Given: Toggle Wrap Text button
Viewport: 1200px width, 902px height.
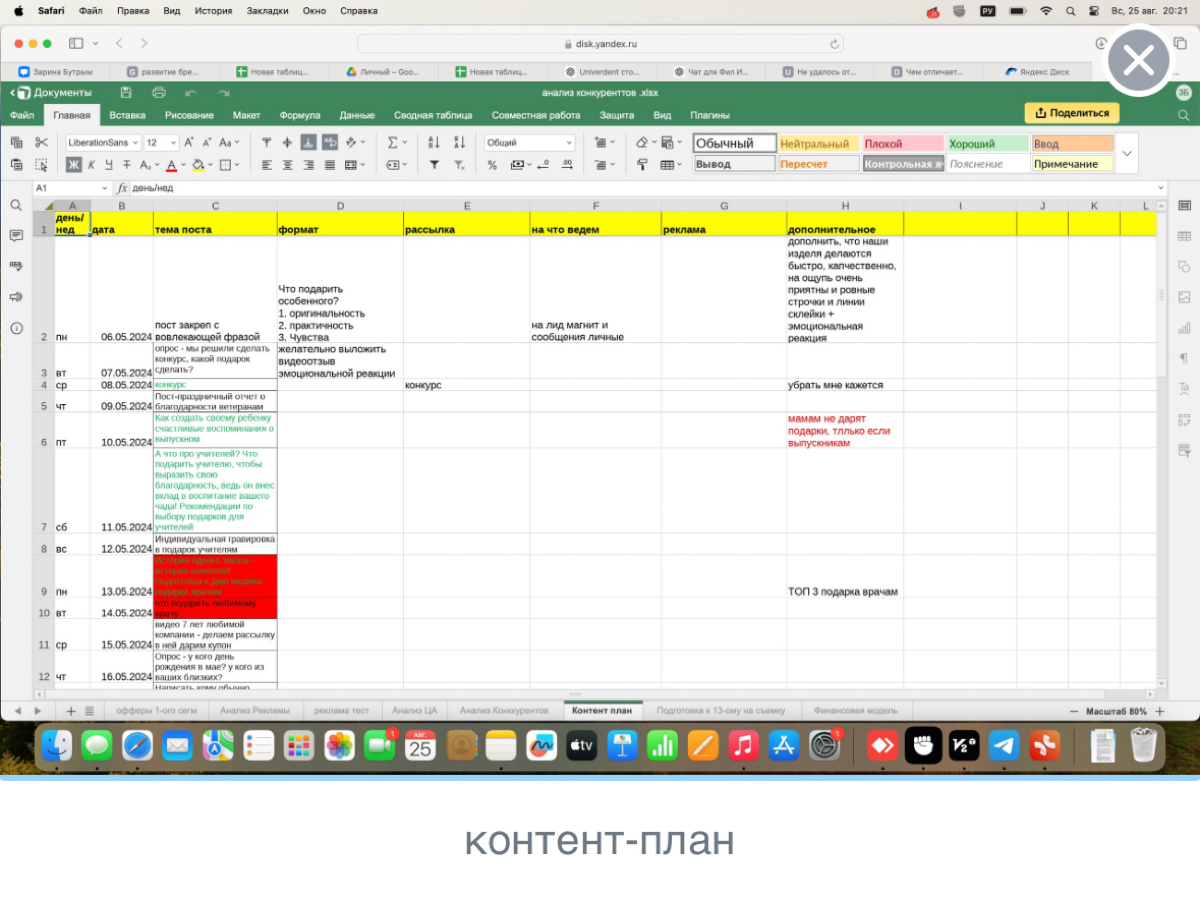Looking at the screenshot, I should (330, 142).
